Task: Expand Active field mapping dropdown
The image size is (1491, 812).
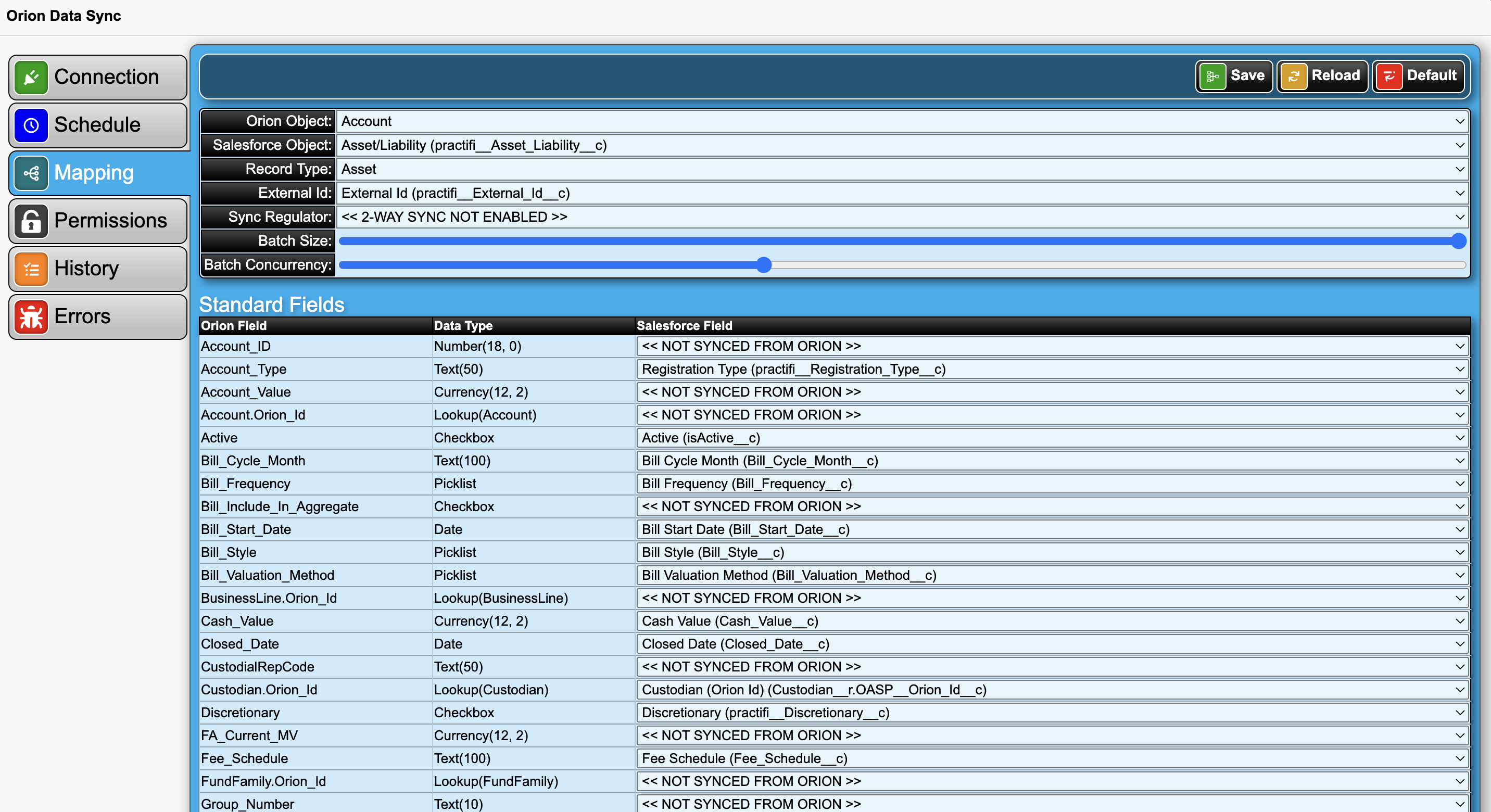Action: pyautogui.click(x=1052, y=438)
